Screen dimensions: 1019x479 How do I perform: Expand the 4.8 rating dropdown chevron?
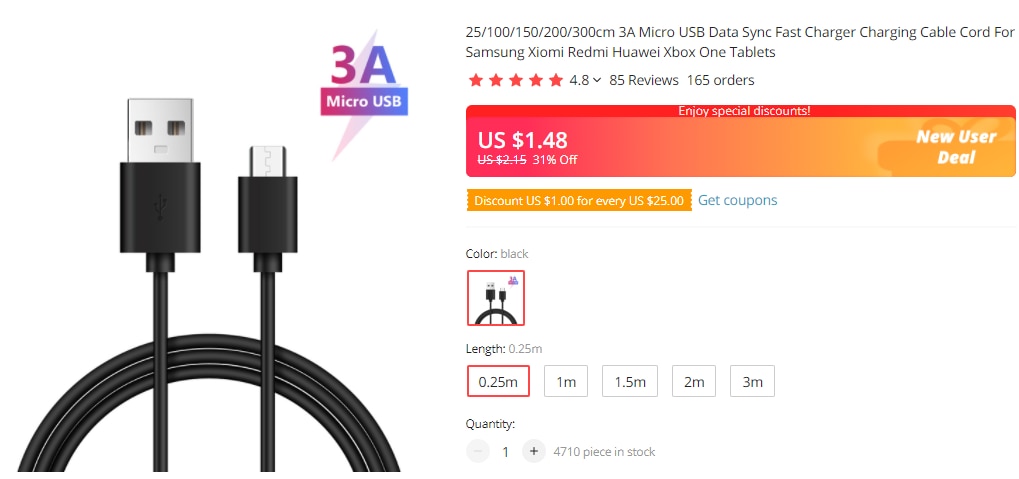tap(597, 81)
